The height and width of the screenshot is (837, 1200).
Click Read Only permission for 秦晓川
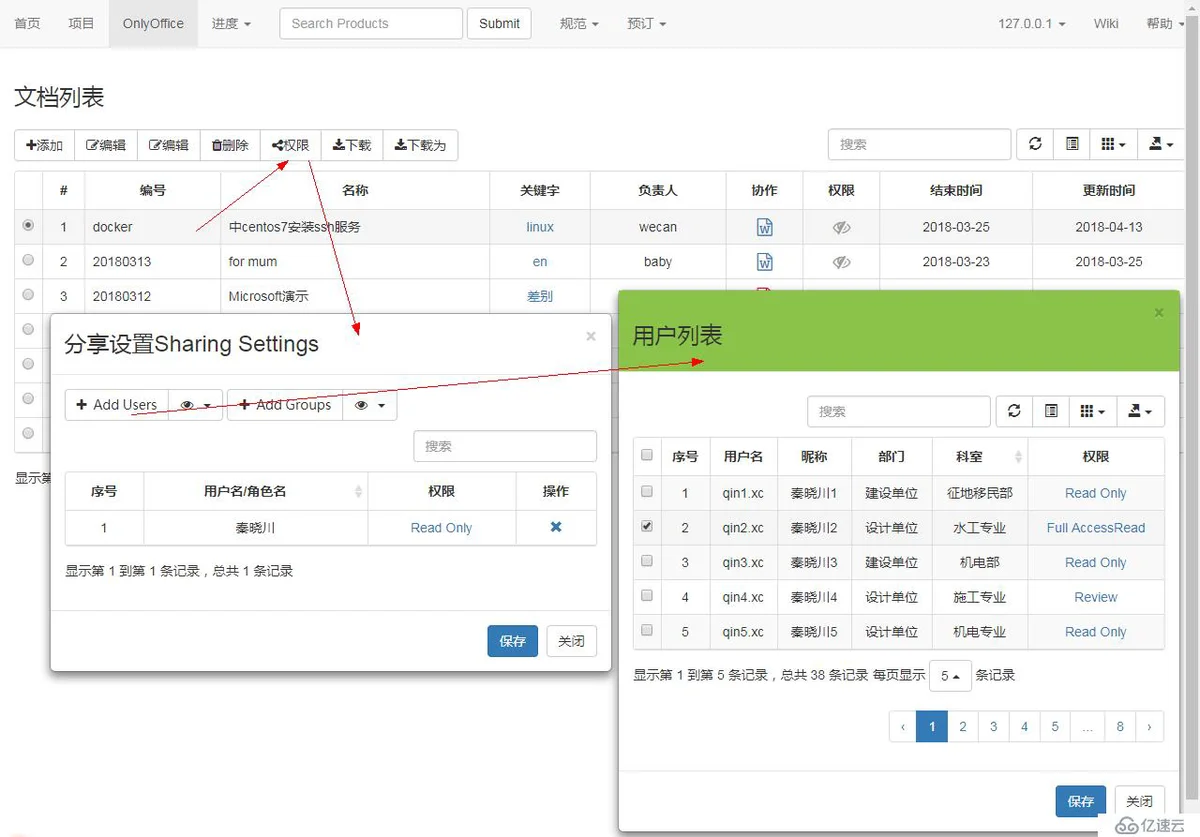[441, 528]
